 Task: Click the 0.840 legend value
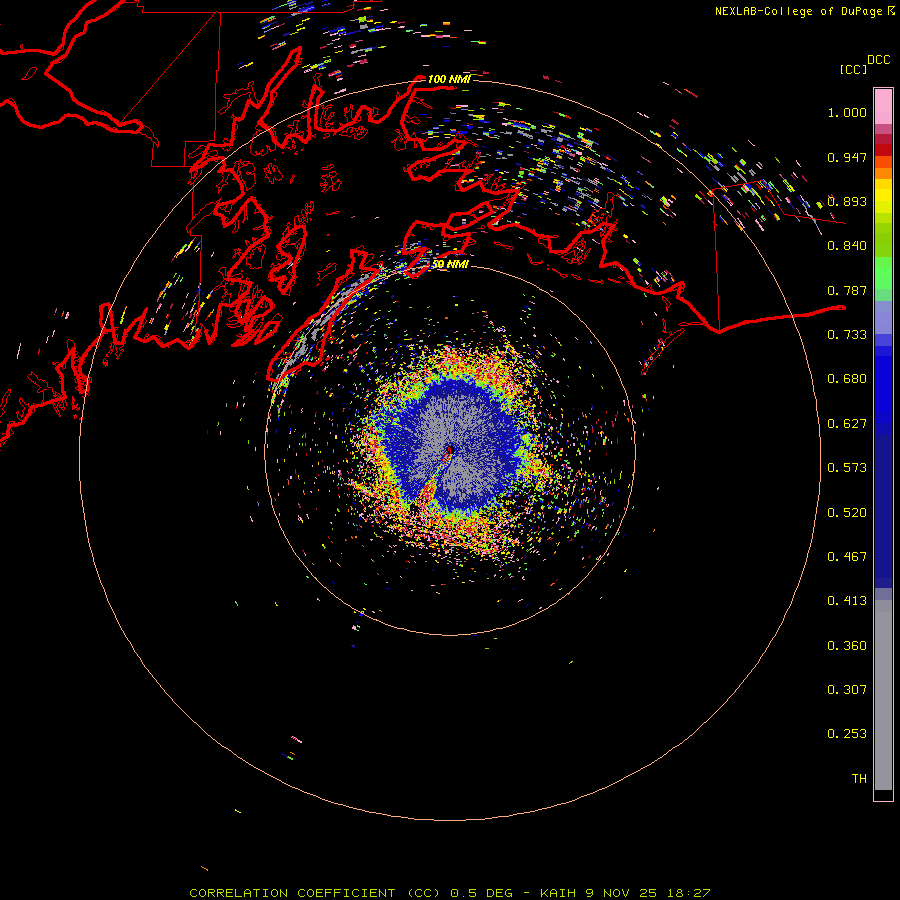coord(847,246)
